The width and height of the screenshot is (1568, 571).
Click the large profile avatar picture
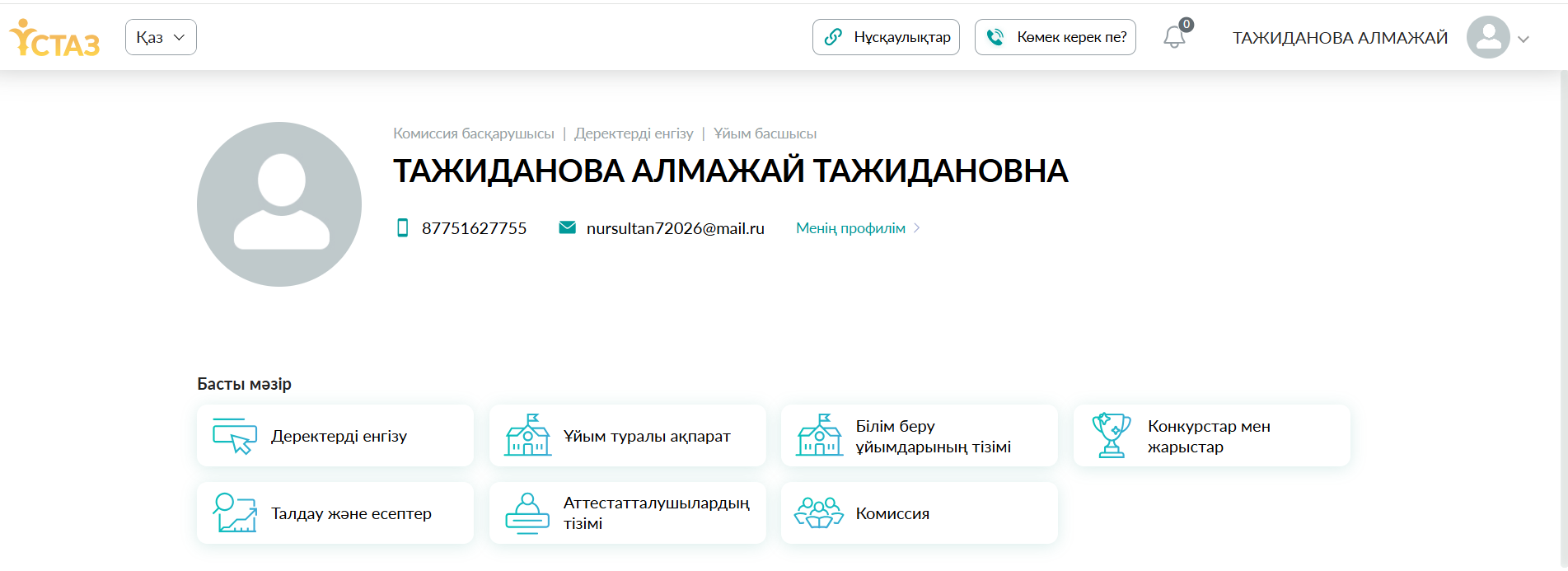point(279,204)
